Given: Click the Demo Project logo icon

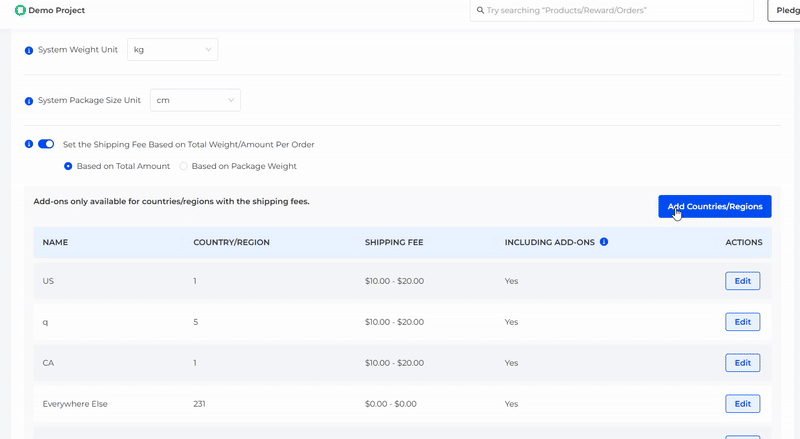Looking at the screenshot, I should [20, 10].
